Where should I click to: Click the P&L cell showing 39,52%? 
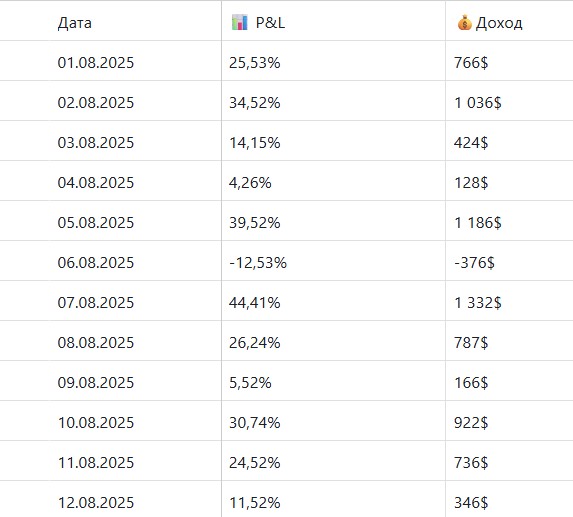[255, 223]
